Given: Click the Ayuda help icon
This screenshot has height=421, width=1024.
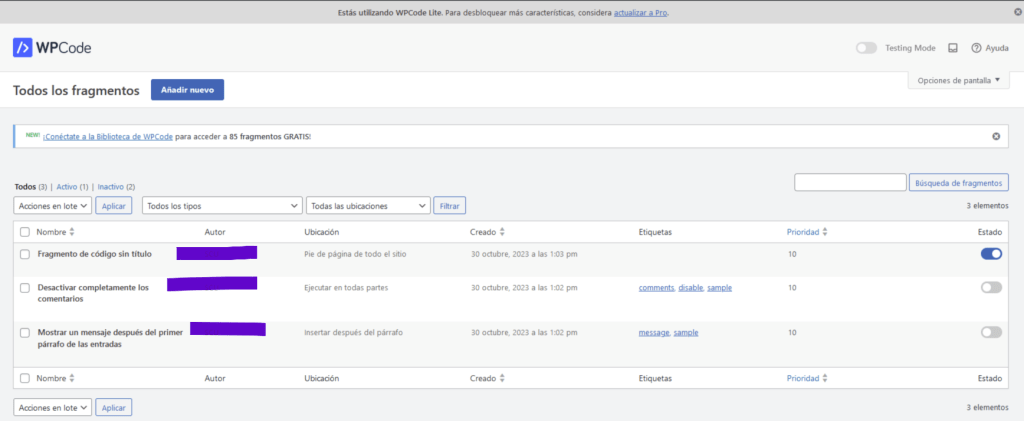Looking at the screenshot, I should pyautogui.click(x=976, y=48).
